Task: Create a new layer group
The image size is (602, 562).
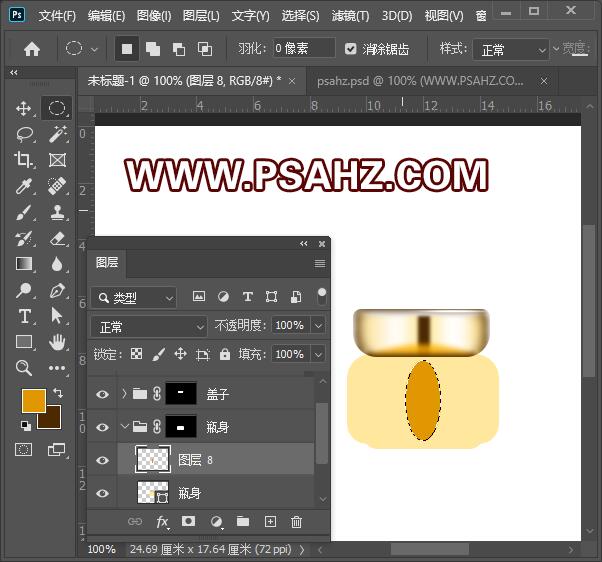Action: tap(243, 521)
